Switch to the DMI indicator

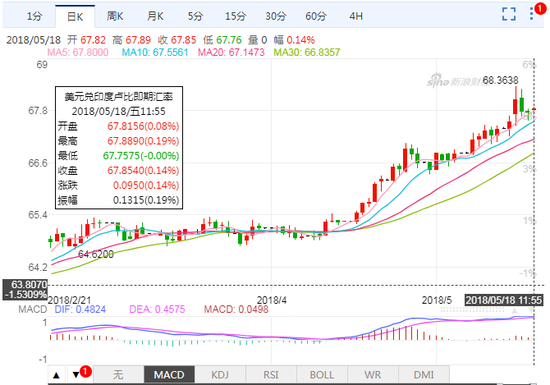click(x=424, y=375)
